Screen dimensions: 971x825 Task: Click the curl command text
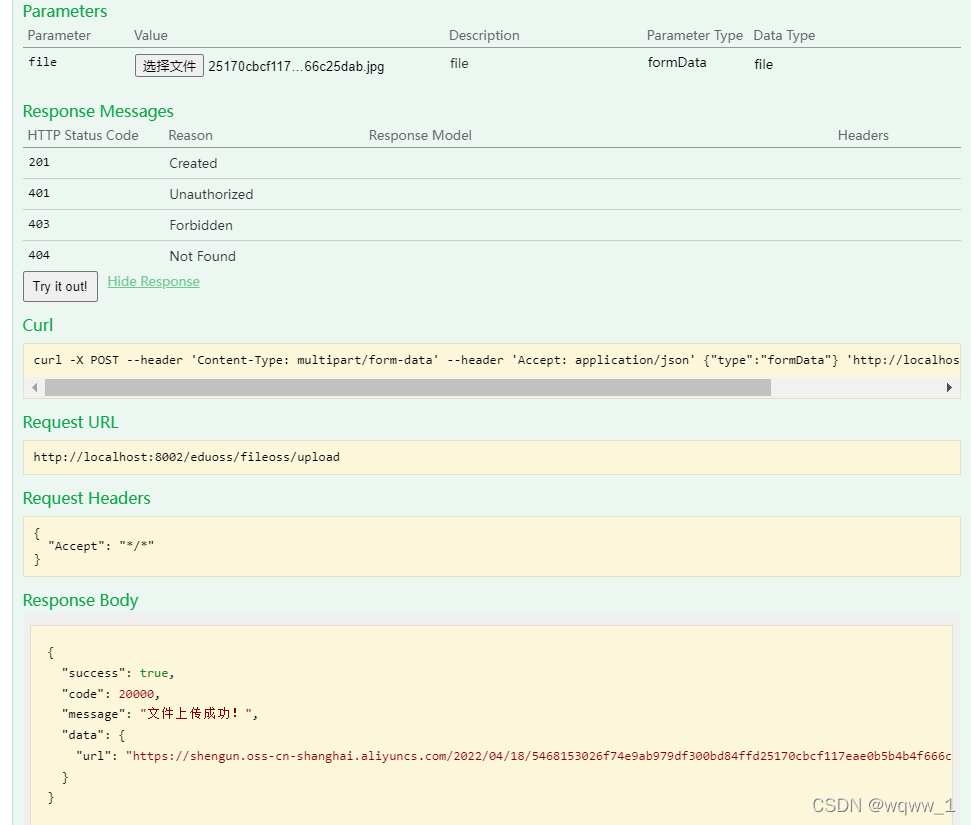click(496, 360)
